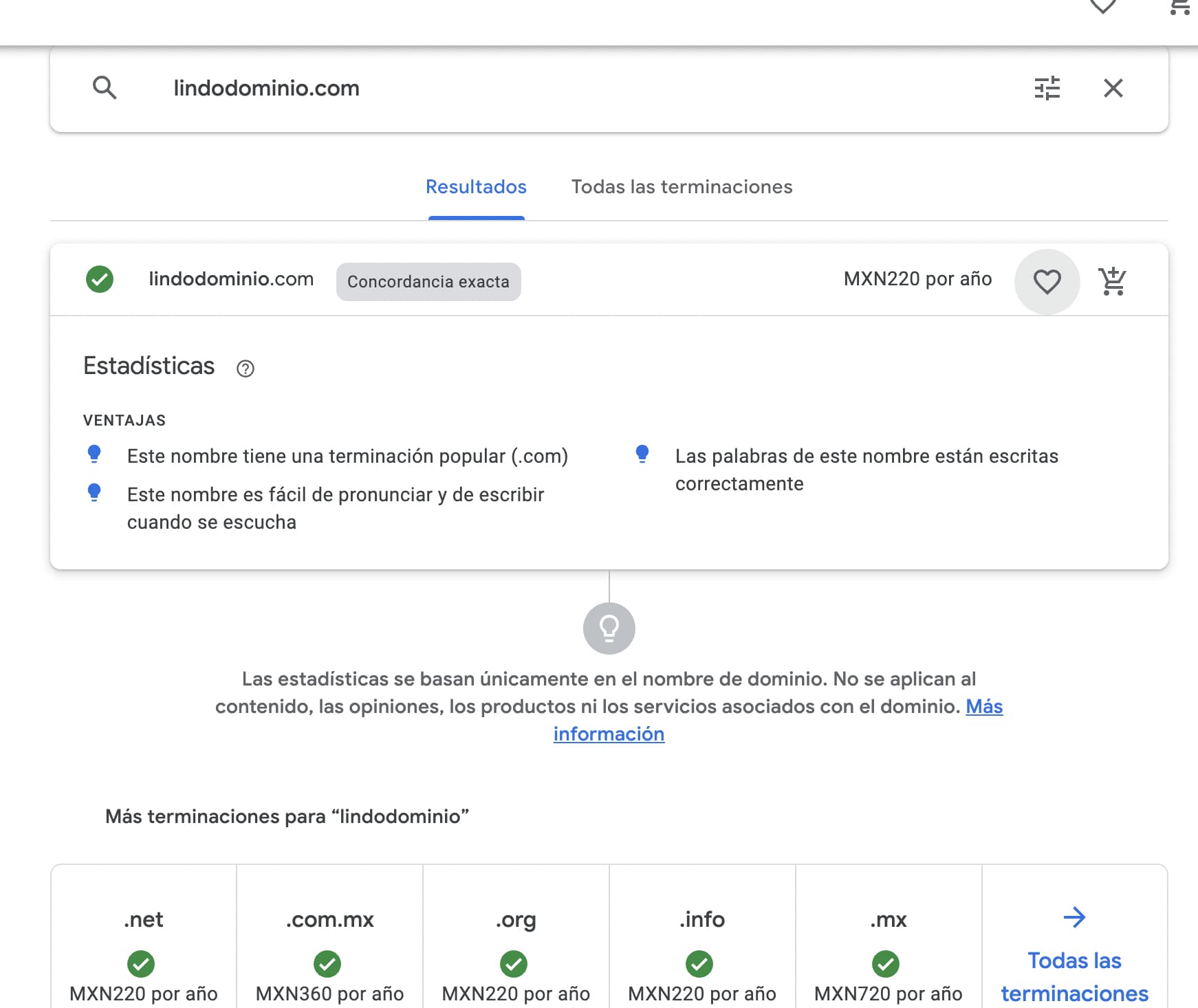
Task: Click the green availability checkmark for lindodominio.com
Action: coord(99,279)
